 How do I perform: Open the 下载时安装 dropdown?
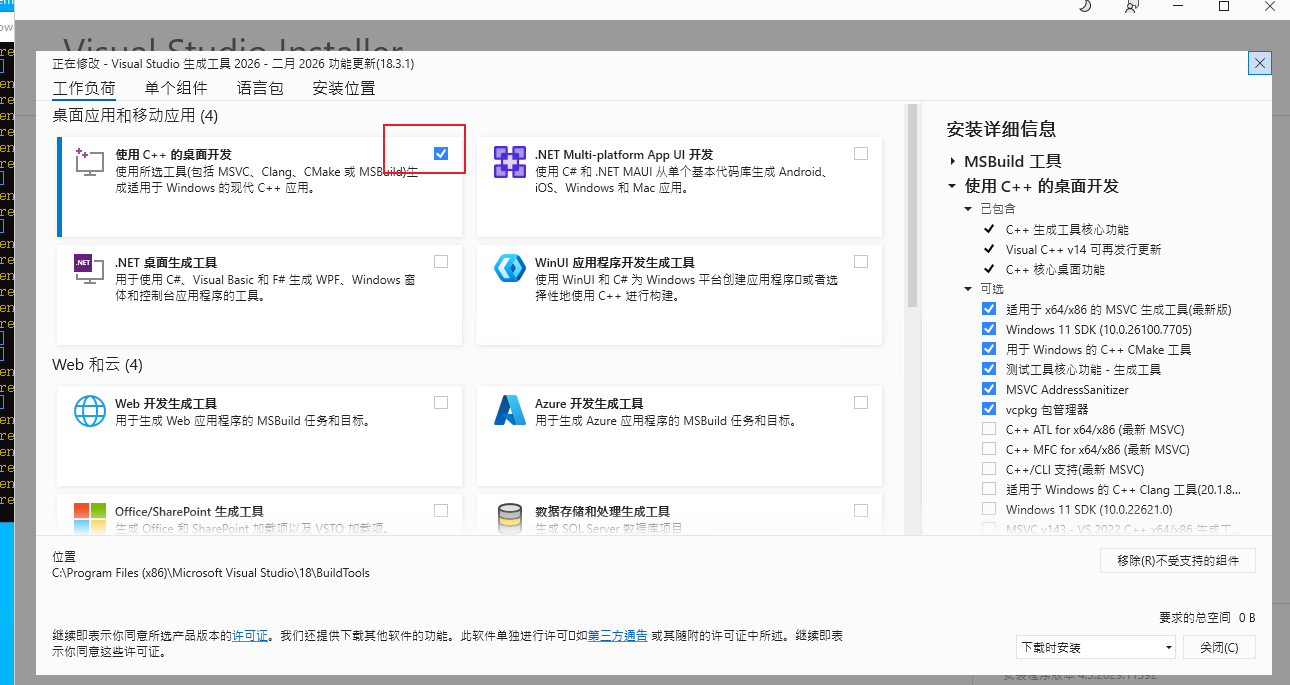tap(1095, 647)
